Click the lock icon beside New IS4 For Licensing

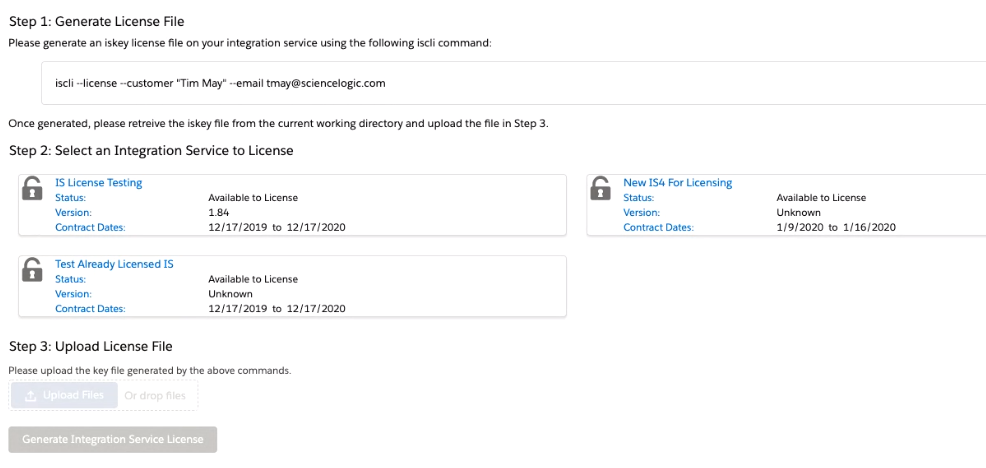click(601, 188)
